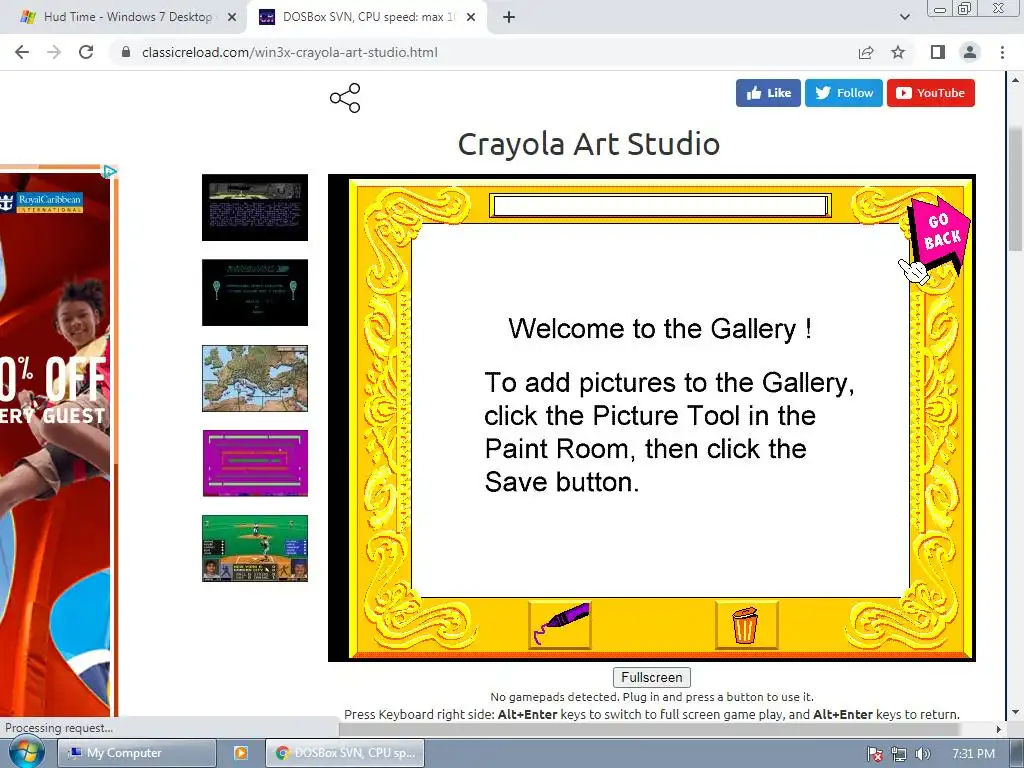The height and width of the screenshot is (768, 1024).
Task: Reload the current page
Action: 86,52
